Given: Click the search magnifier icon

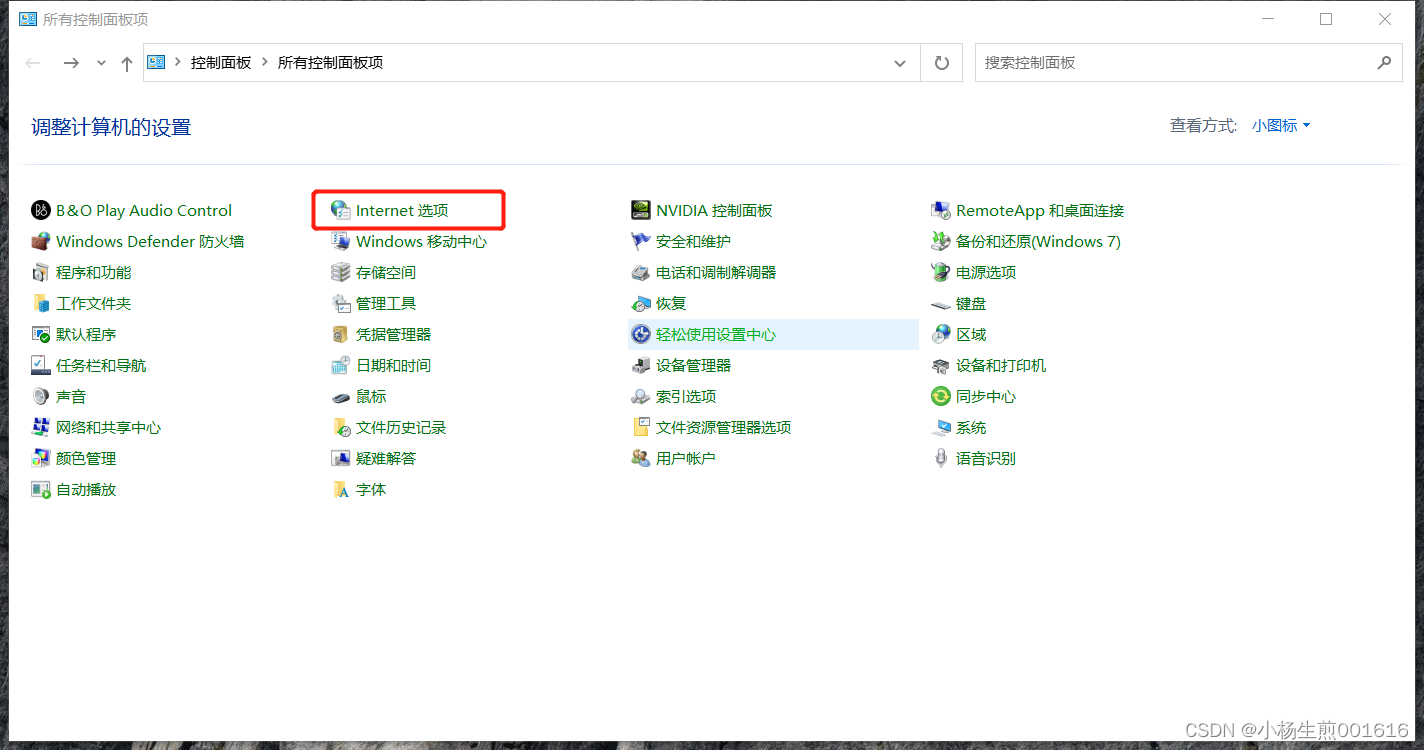Looking at the screenshot, I should tap(1384, 62).
